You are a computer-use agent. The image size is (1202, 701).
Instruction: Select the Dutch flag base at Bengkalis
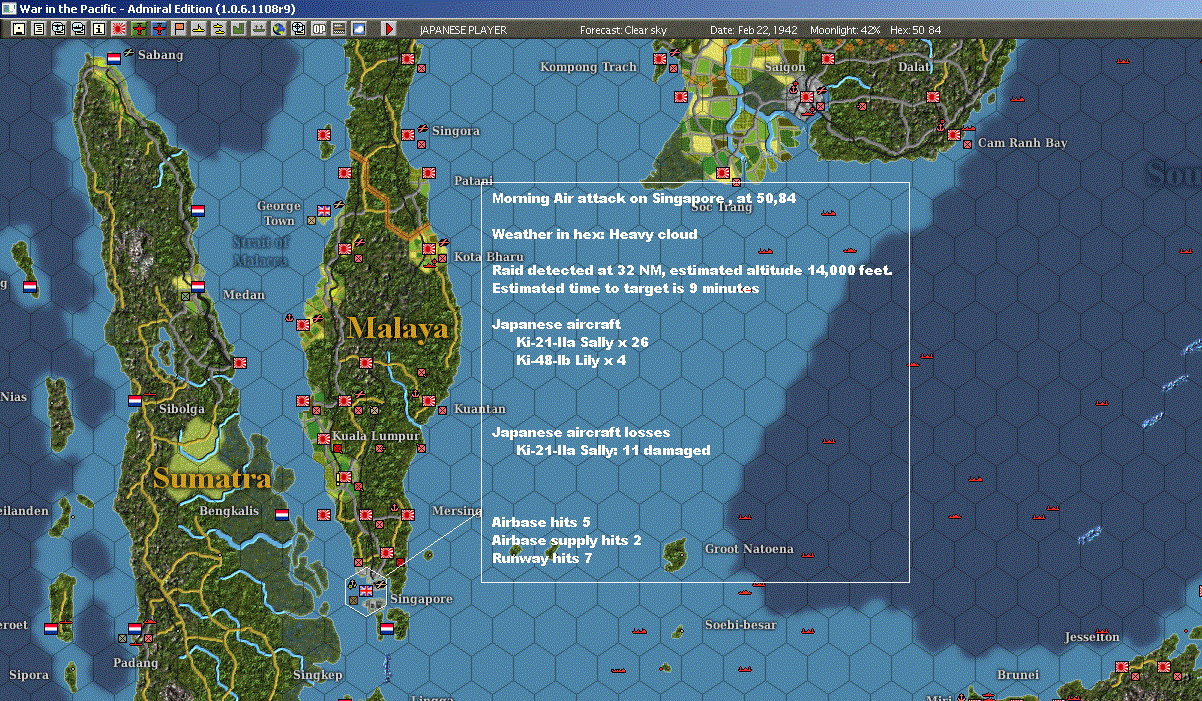282,515
